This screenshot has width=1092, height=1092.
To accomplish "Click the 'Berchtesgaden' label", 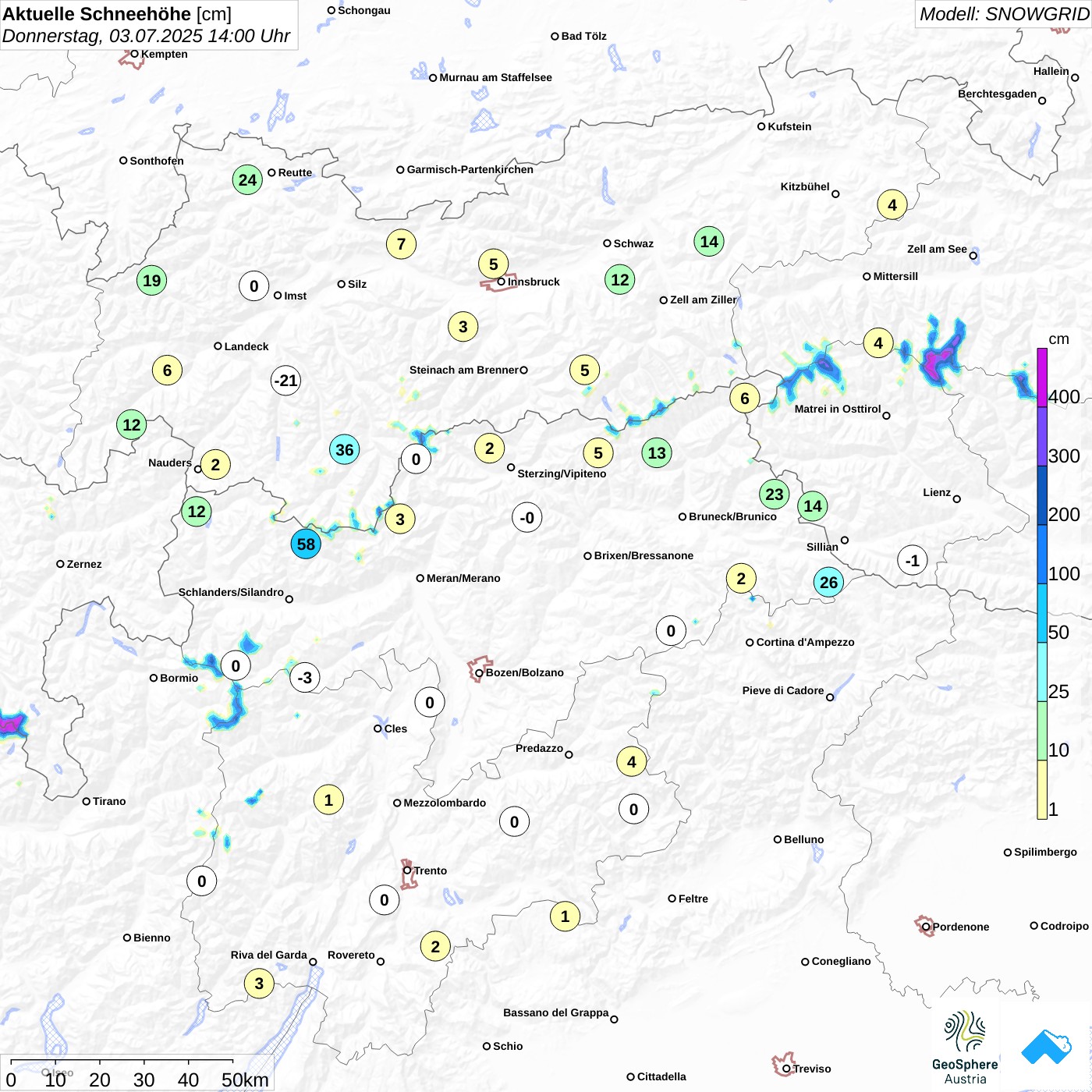I will 997,94.
